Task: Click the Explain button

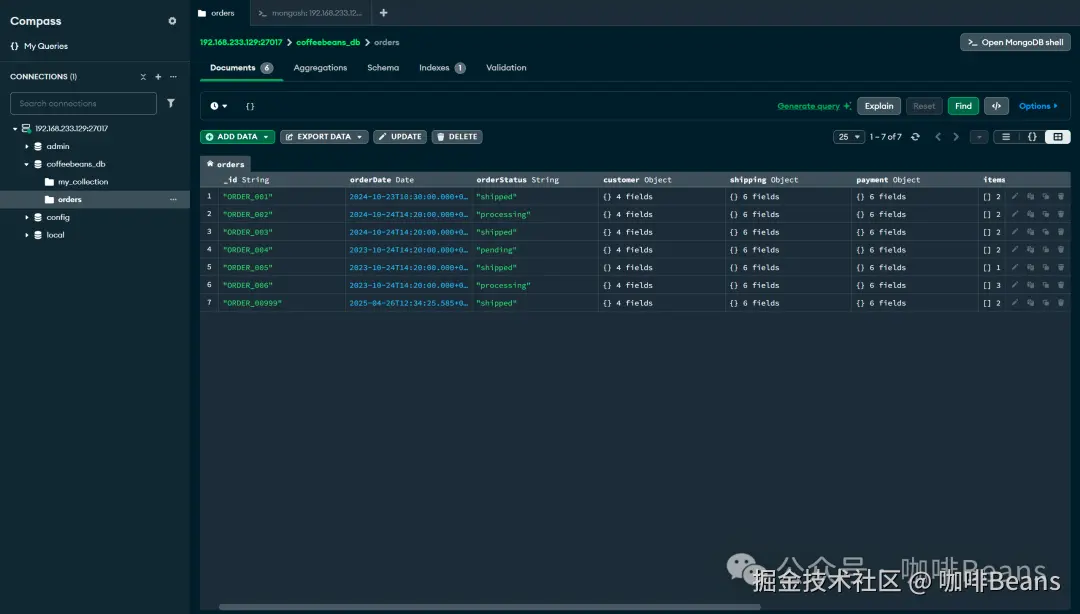Action: [x=879, y=106]
